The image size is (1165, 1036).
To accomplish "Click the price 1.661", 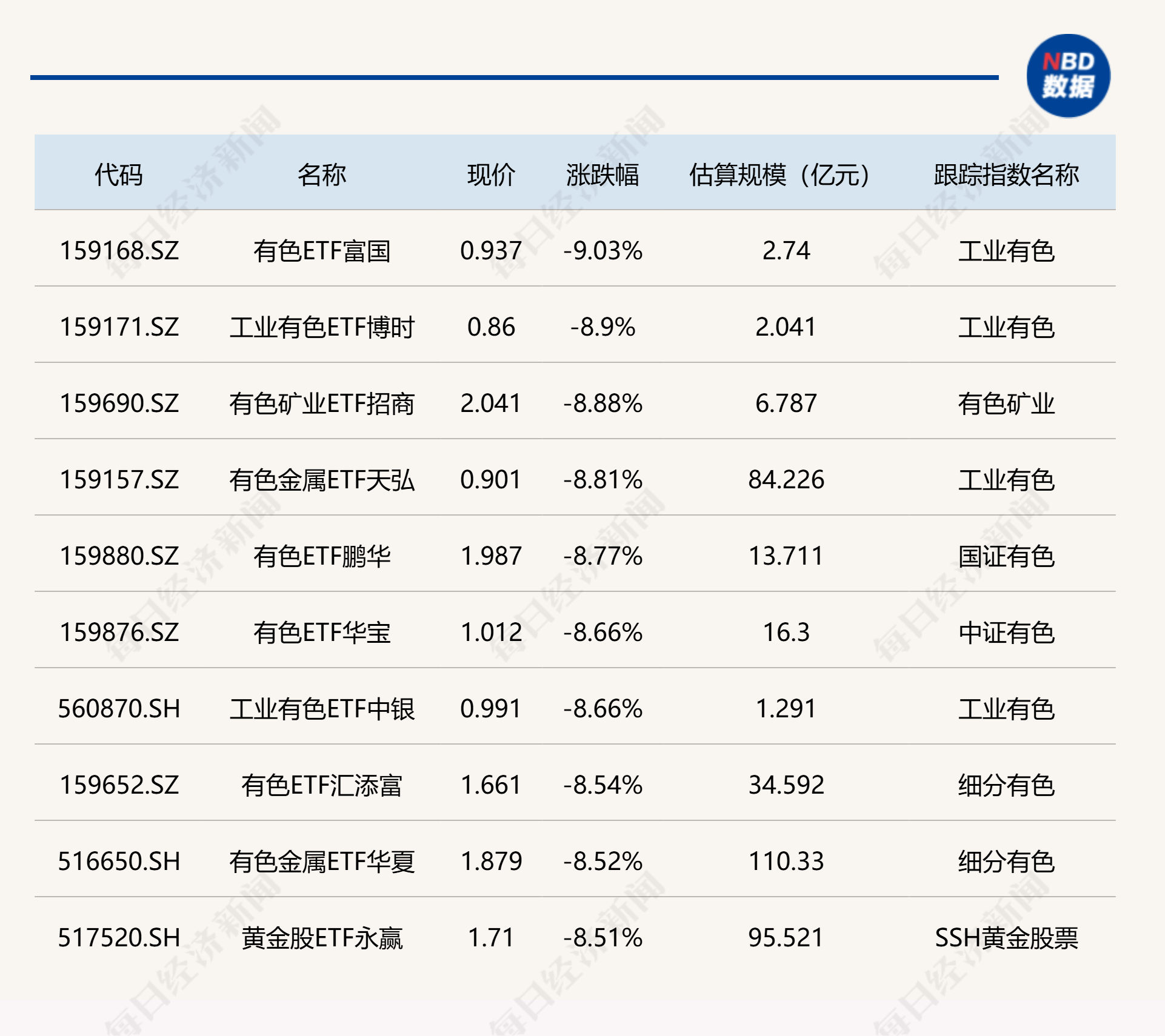I will tap(491, 785).
